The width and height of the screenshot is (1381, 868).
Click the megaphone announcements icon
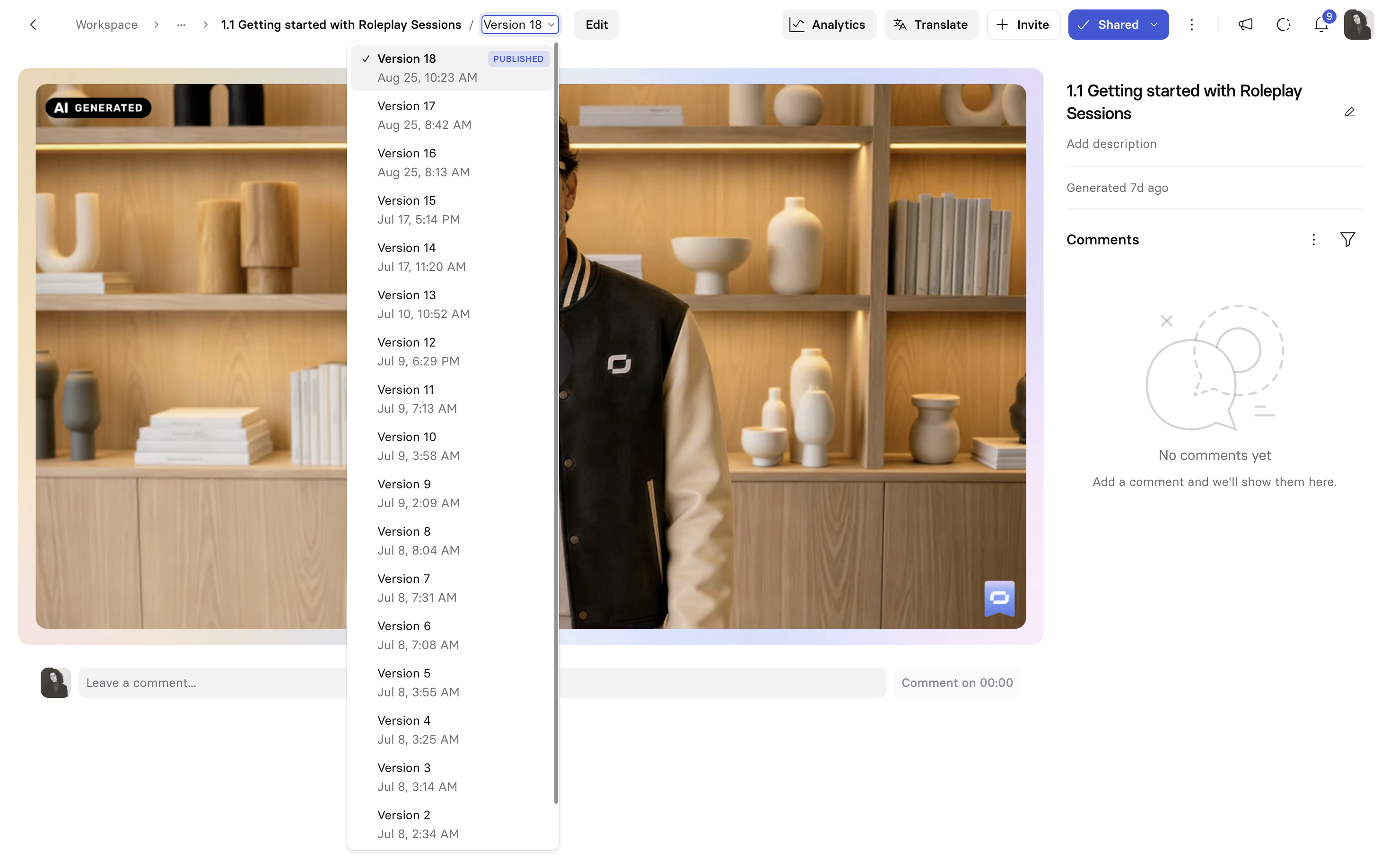(x=1245, y=25)
